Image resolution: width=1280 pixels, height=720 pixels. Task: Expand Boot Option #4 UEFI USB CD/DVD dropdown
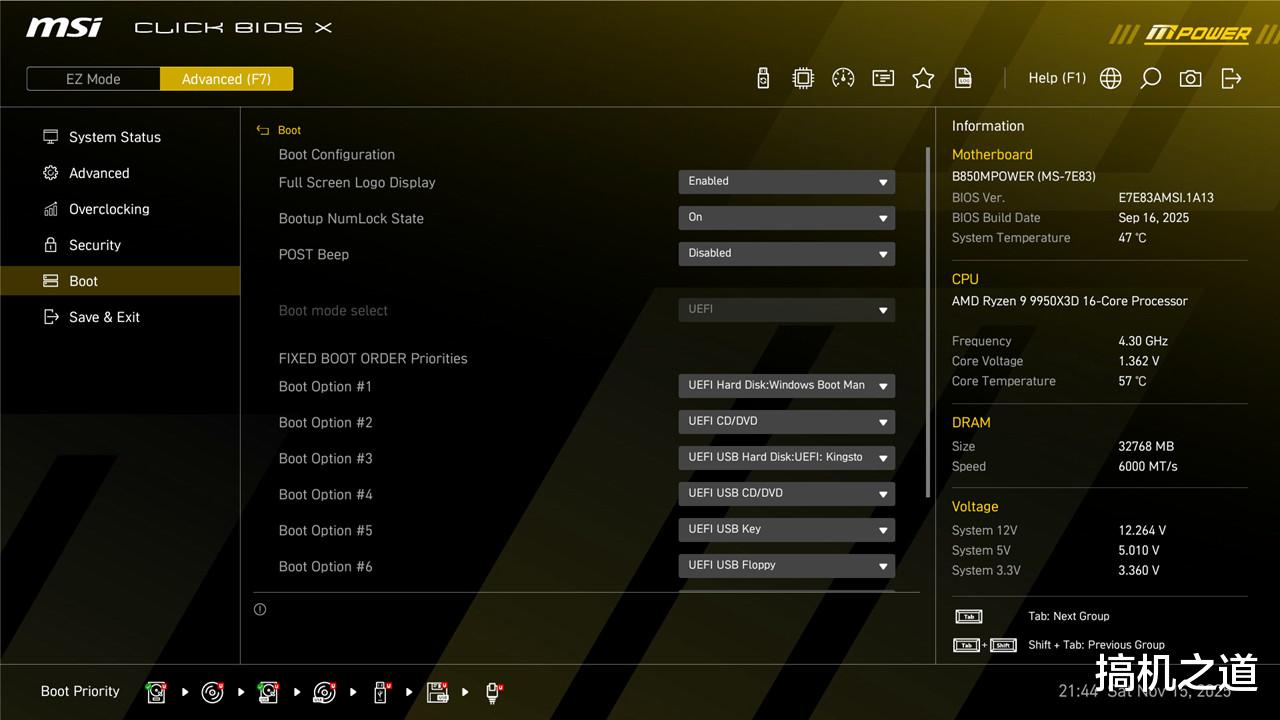pyautogui.click(x=786, y=494)
